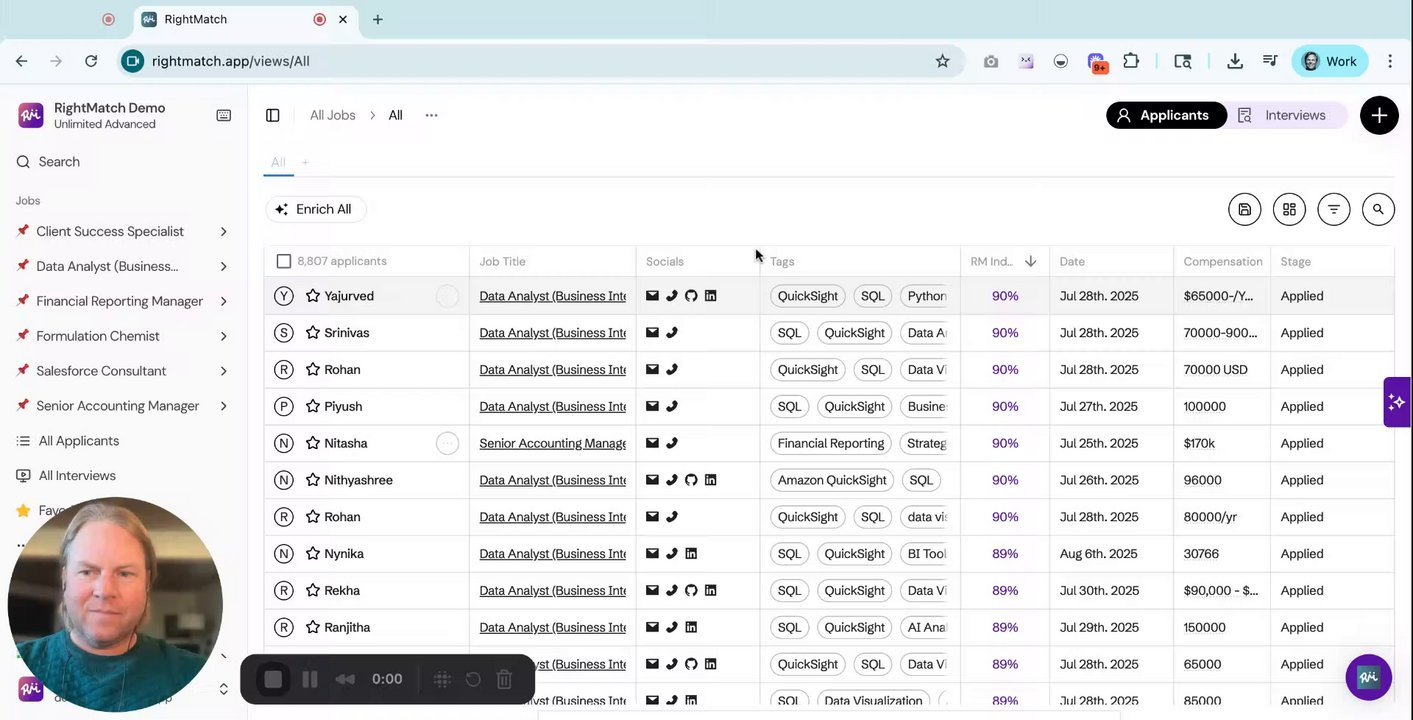Open the GitHub icon in Yajurved's row
The height and width of the screenshot is (720, 1413).
point(691,296)
